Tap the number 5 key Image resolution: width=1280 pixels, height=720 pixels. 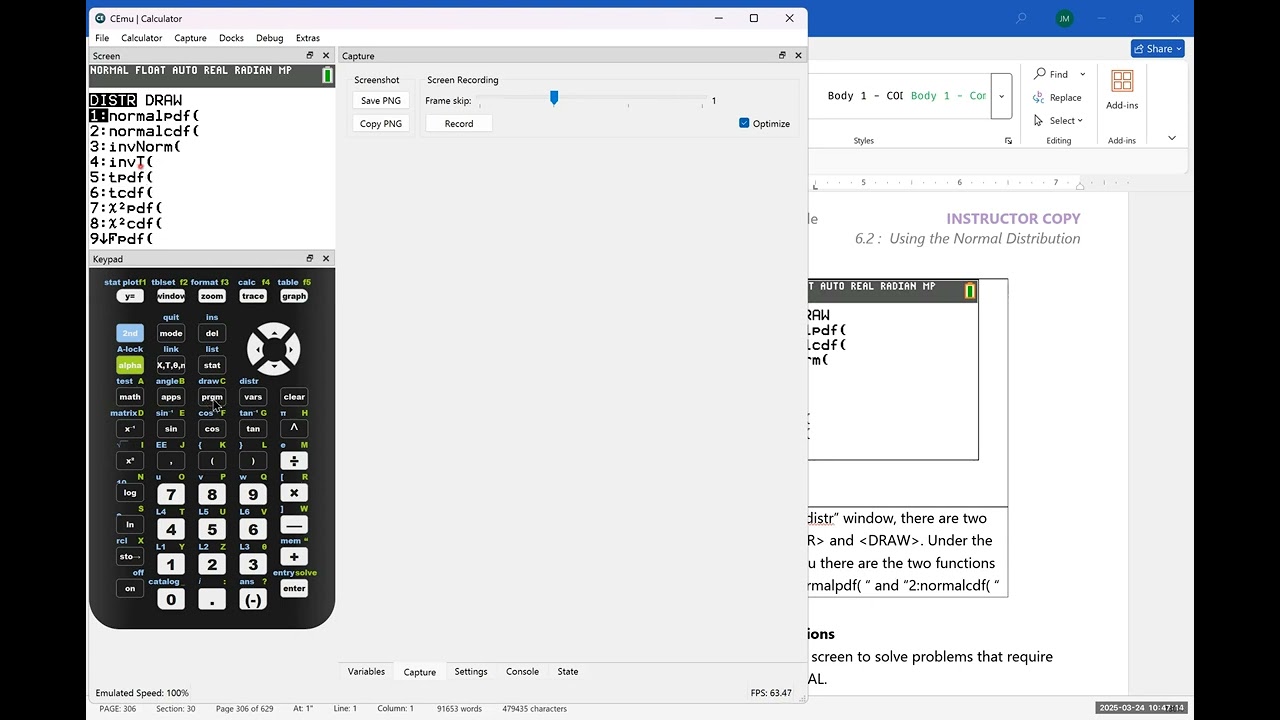[212, 530]
